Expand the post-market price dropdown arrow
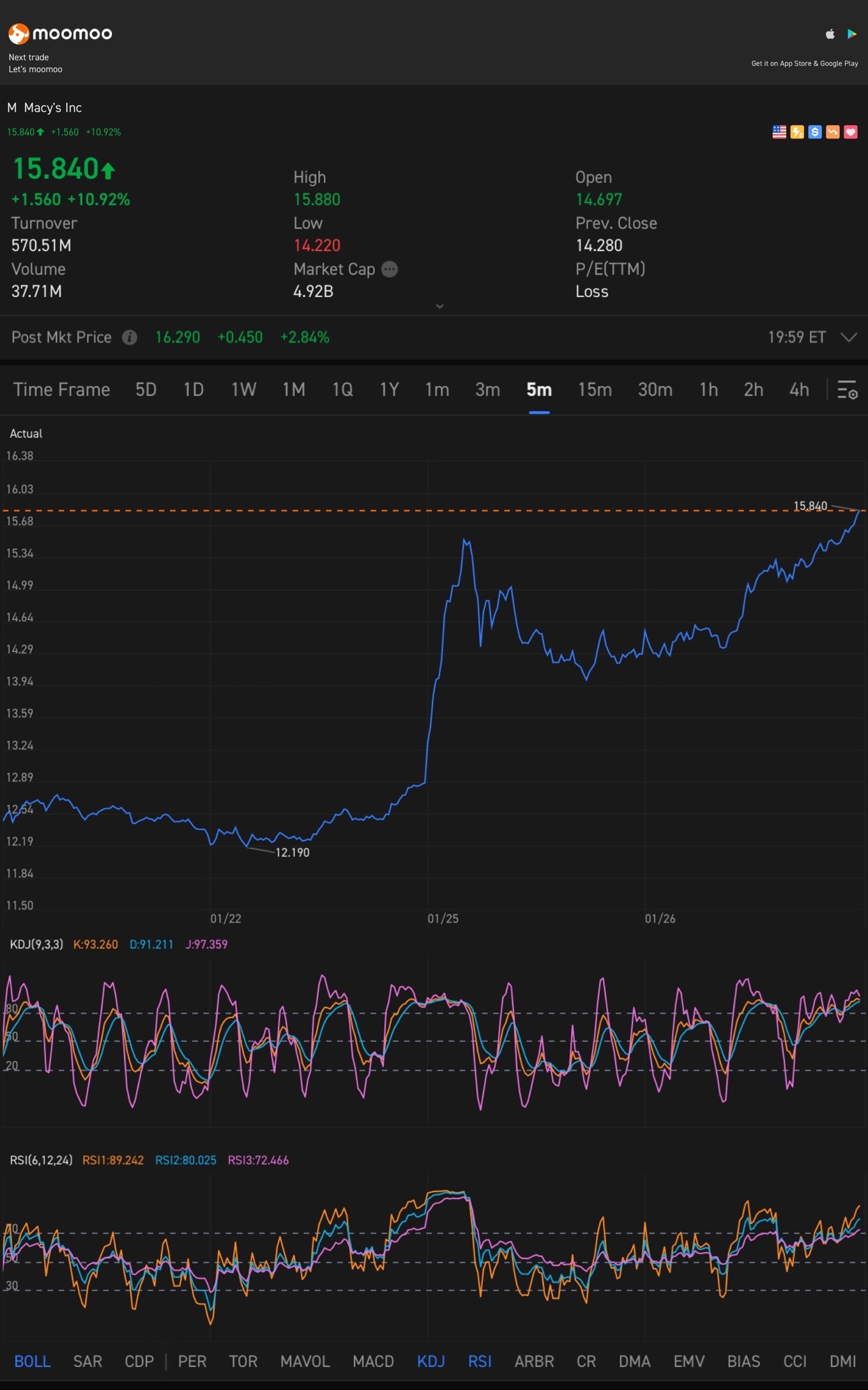 click(849, 337)
